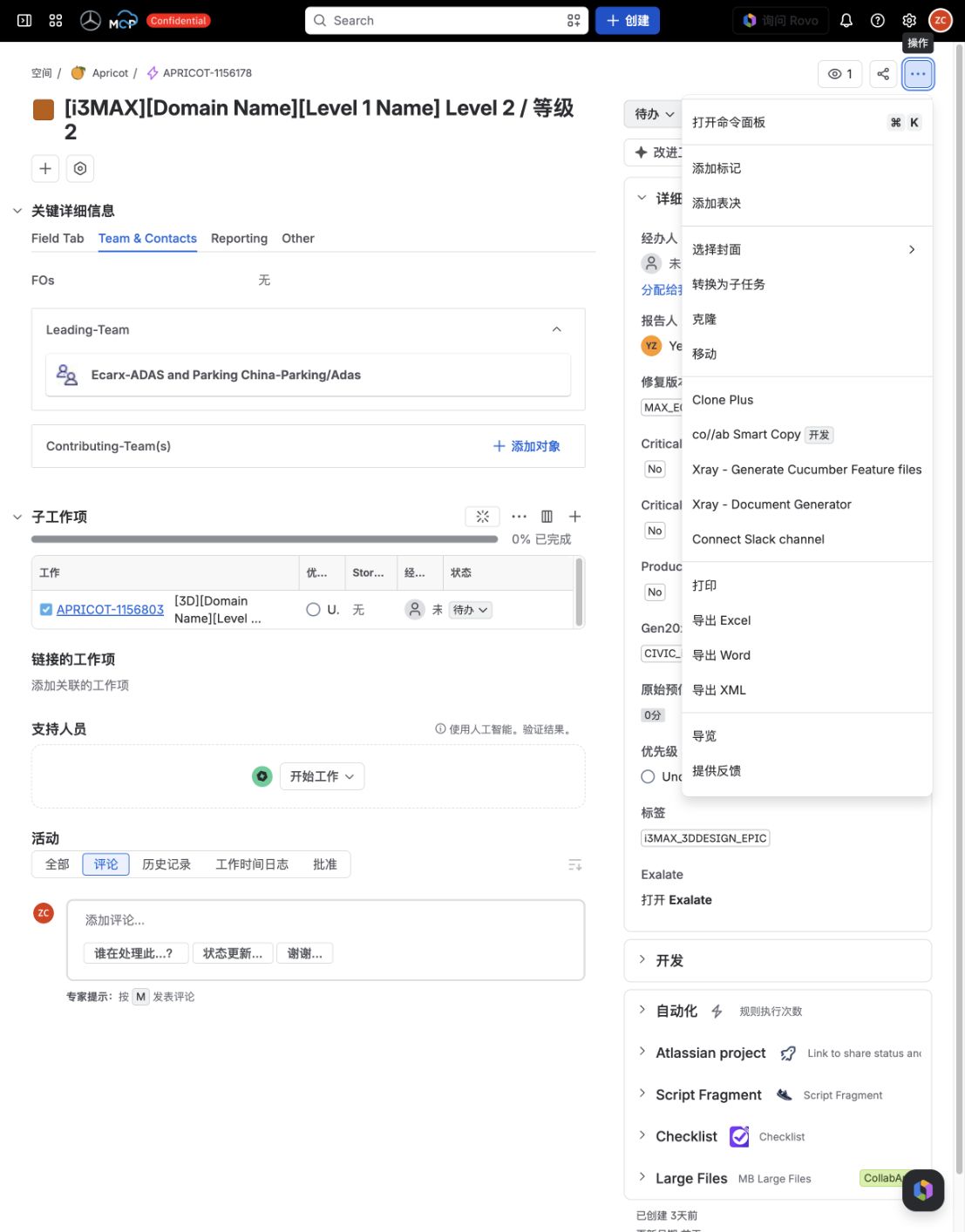
Task: Open the app switcher grid icon
Action: [x=56, y=20]
